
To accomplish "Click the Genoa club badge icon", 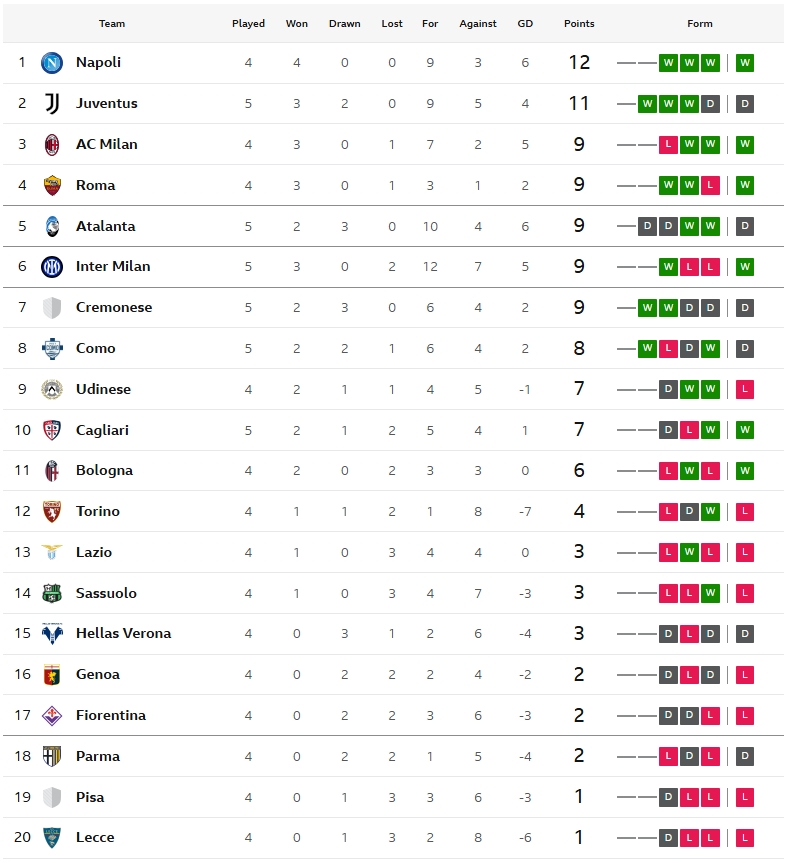I will coord(52,675).
